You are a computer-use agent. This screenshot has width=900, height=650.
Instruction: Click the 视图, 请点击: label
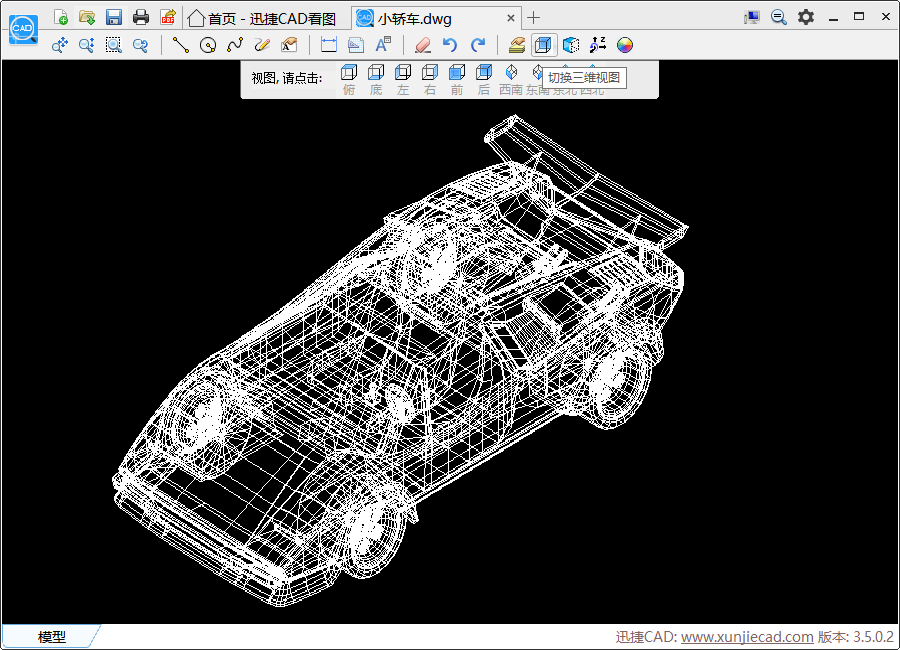[286, 78]
